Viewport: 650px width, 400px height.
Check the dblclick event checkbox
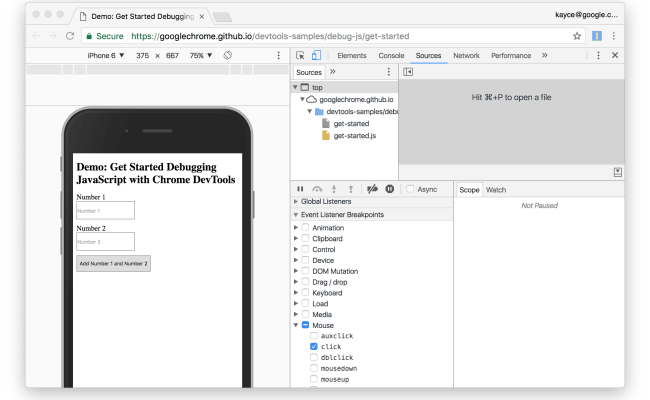coord(314,357)
